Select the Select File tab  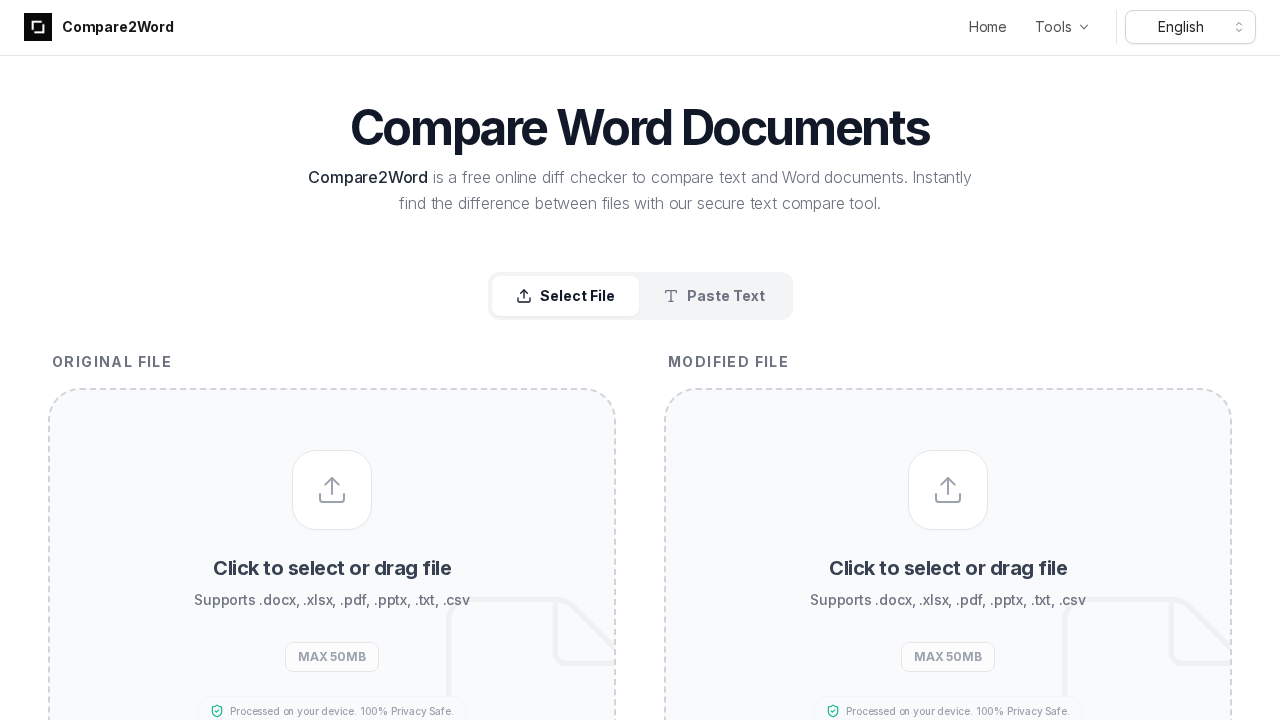[x=566, y=296]
